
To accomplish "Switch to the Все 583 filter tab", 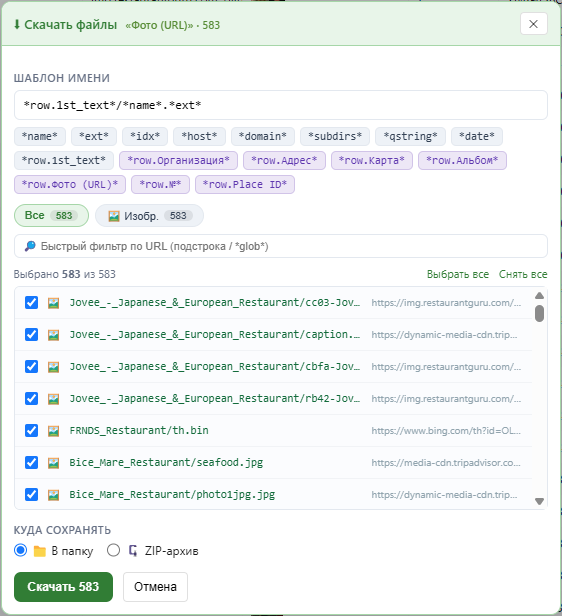I will click(51, 216).
